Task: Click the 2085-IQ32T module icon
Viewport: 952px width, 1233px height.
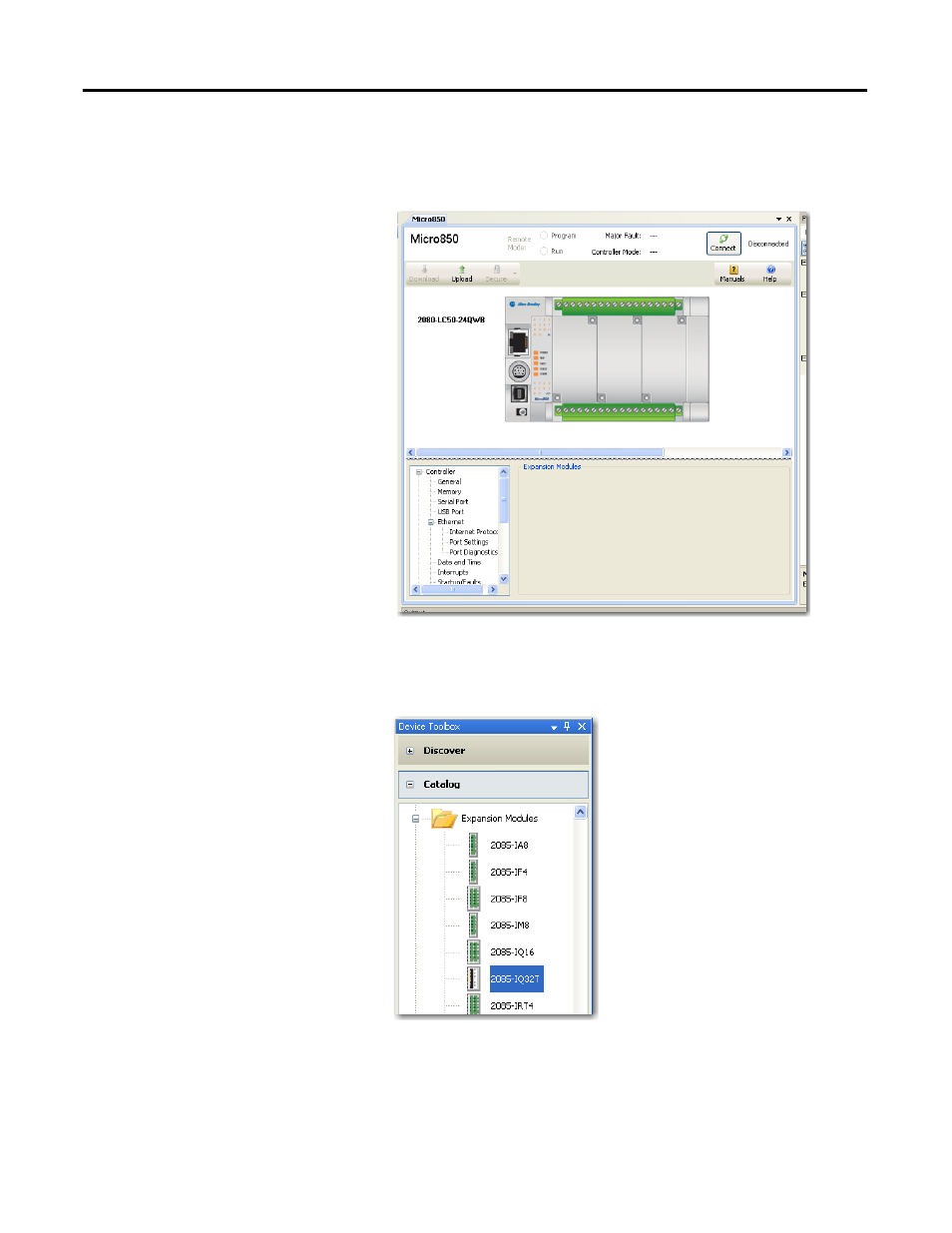Action: [474, 979]
